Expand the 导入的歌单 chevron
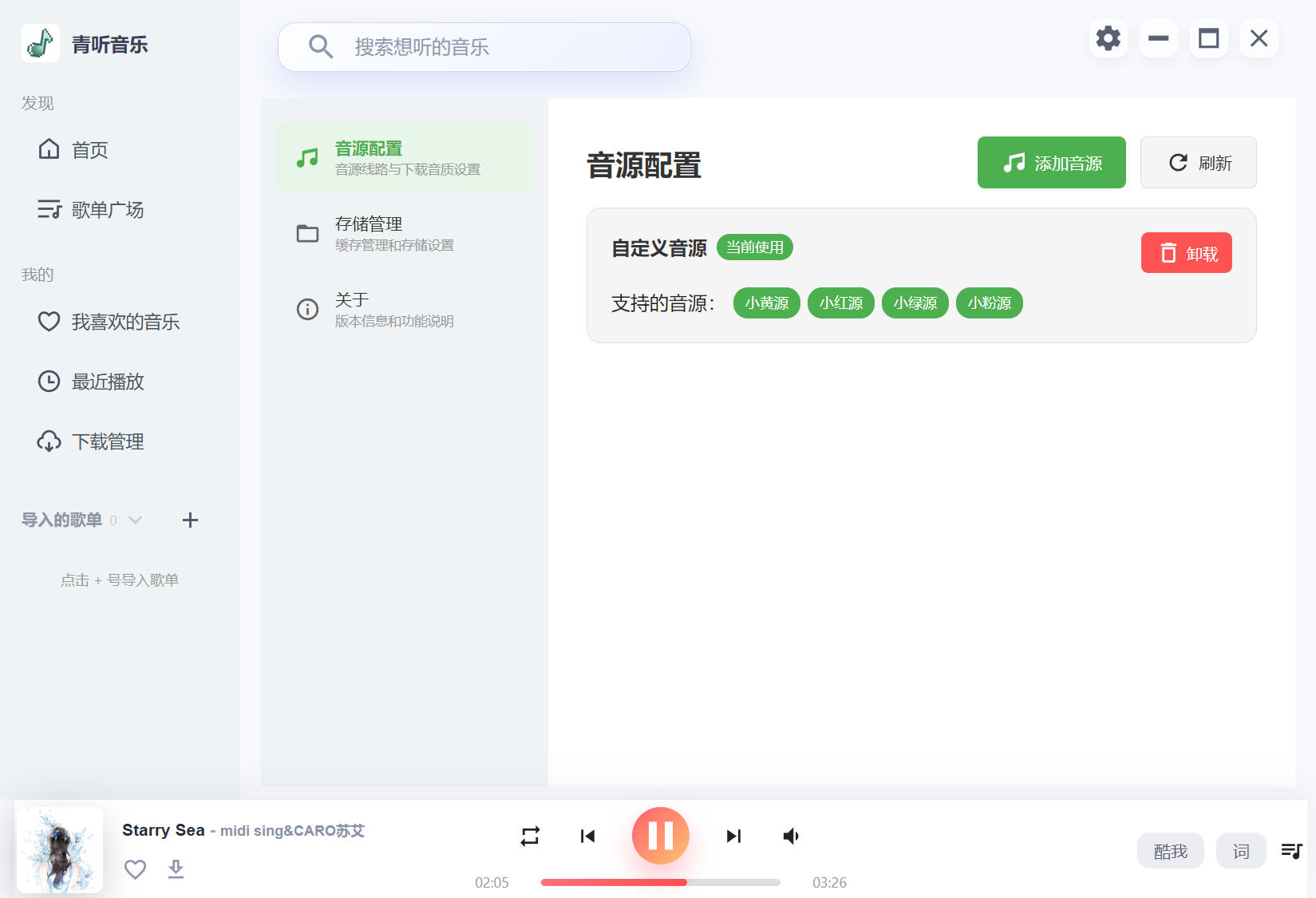1316x898 pixels. 136,520
